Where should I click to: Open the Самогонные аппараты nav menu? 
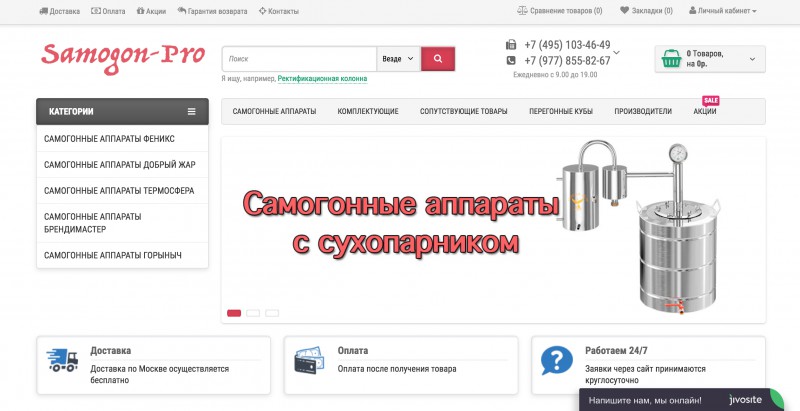pyautogui.click(x=274, y=111)
